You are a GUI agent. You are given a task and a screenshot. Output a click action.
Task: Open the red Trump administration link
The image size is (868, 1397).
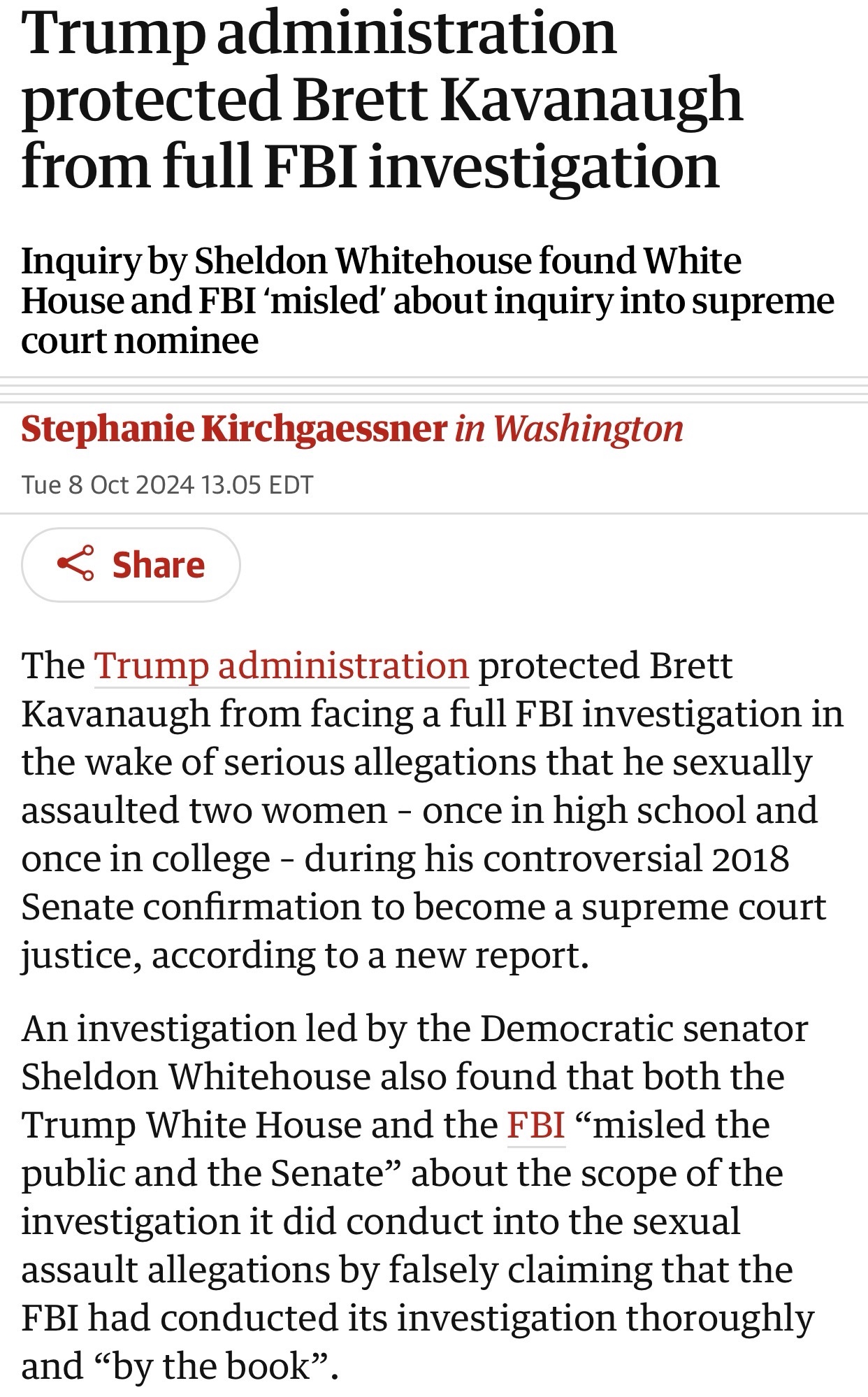click(281, 665)
